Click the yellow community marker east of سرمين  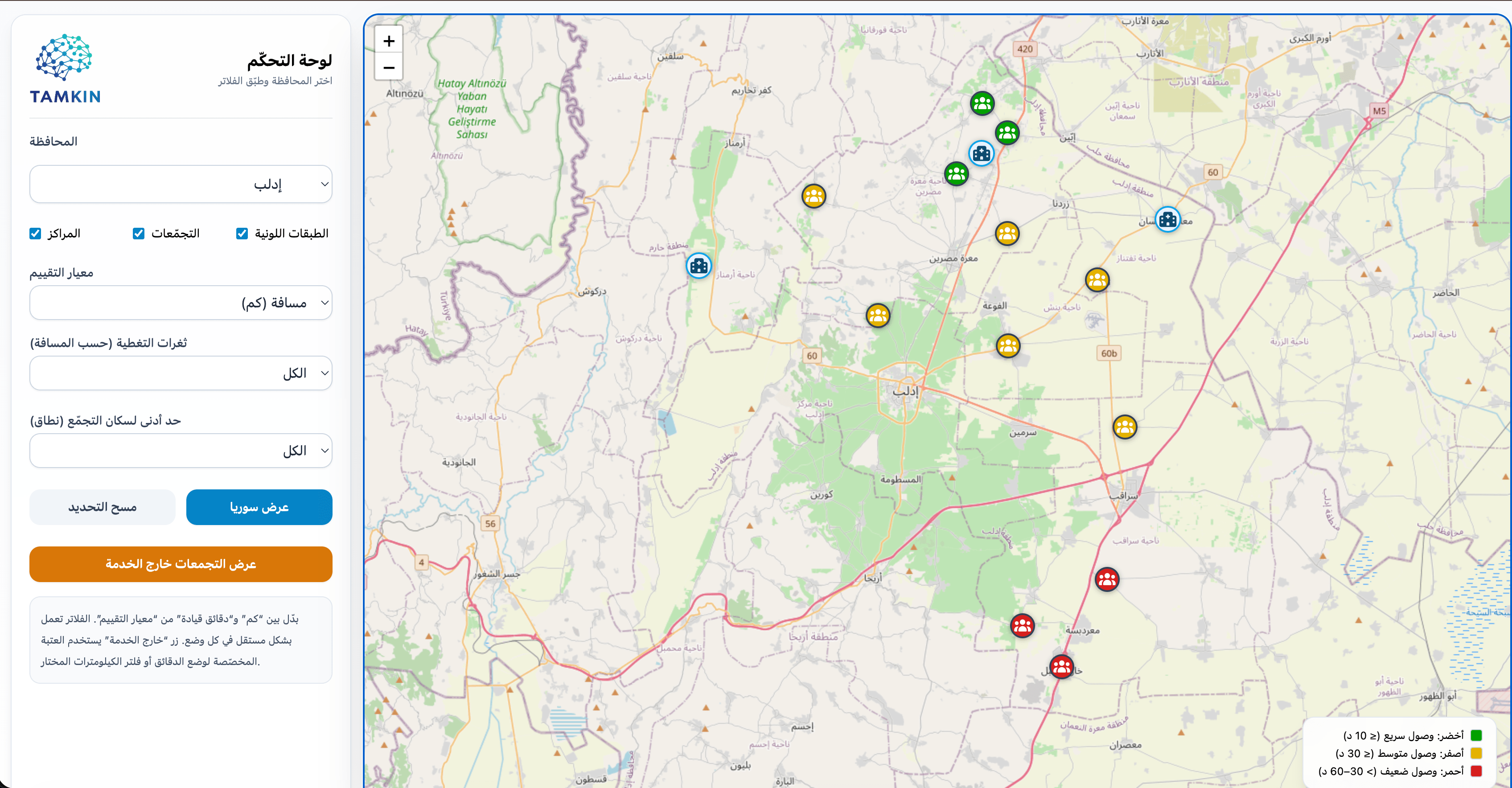pos(1125,427)
